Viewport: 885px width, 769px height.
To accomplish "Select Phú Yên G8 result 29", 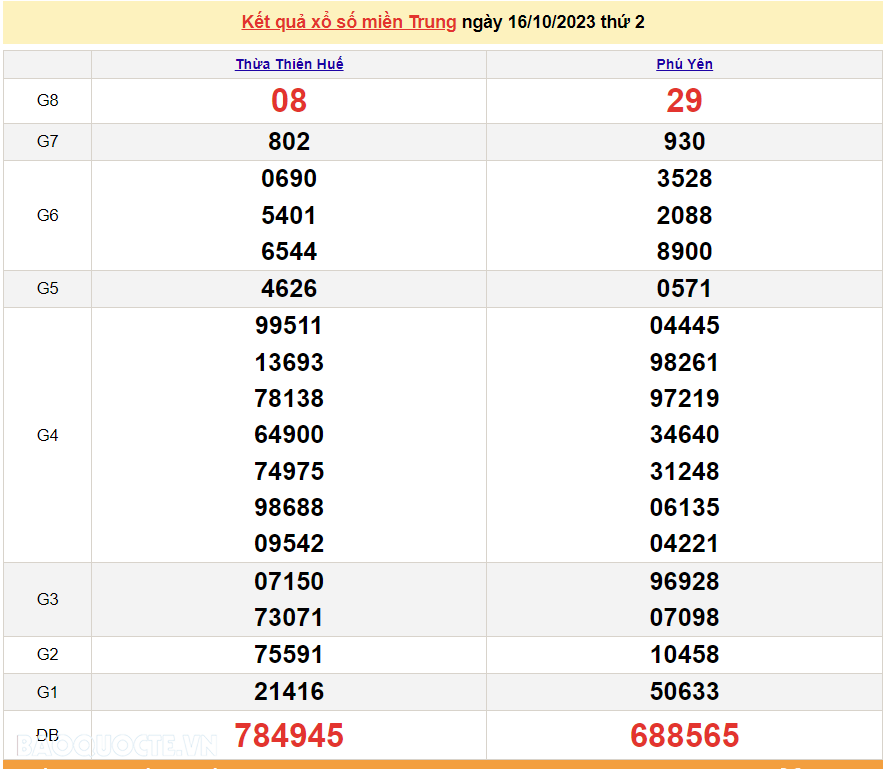I will coord(684,101).
